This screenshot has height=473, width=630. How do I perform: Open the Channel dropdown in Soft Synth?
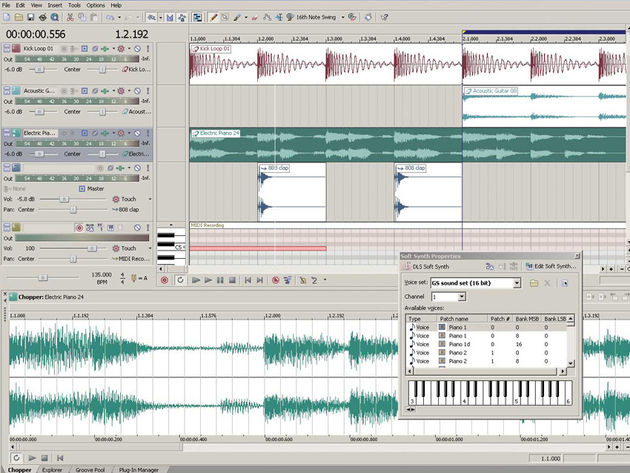click(x=462, y=297)
